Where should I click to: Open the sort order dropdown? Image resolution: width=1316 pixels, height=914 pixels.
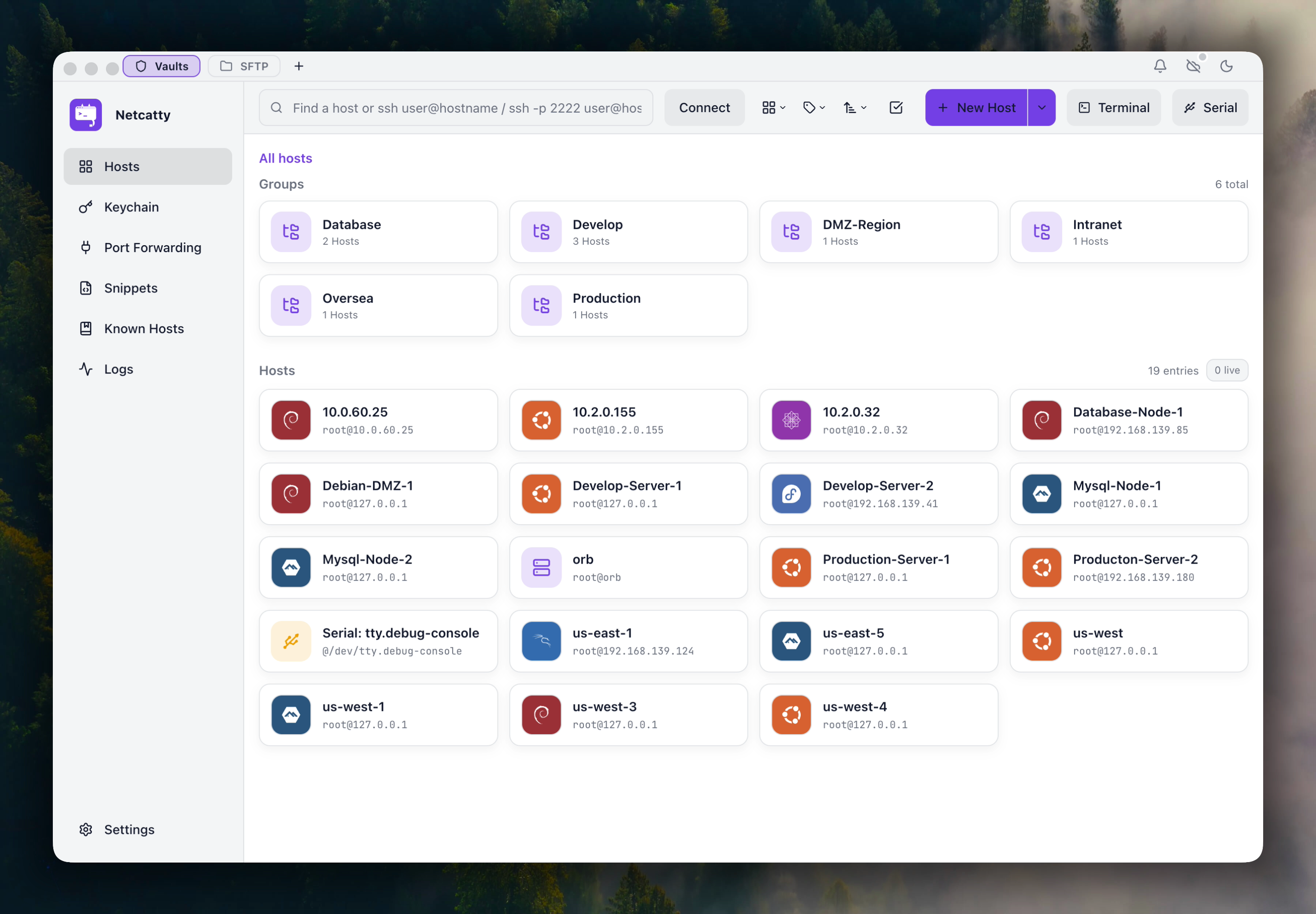point(854,108)
